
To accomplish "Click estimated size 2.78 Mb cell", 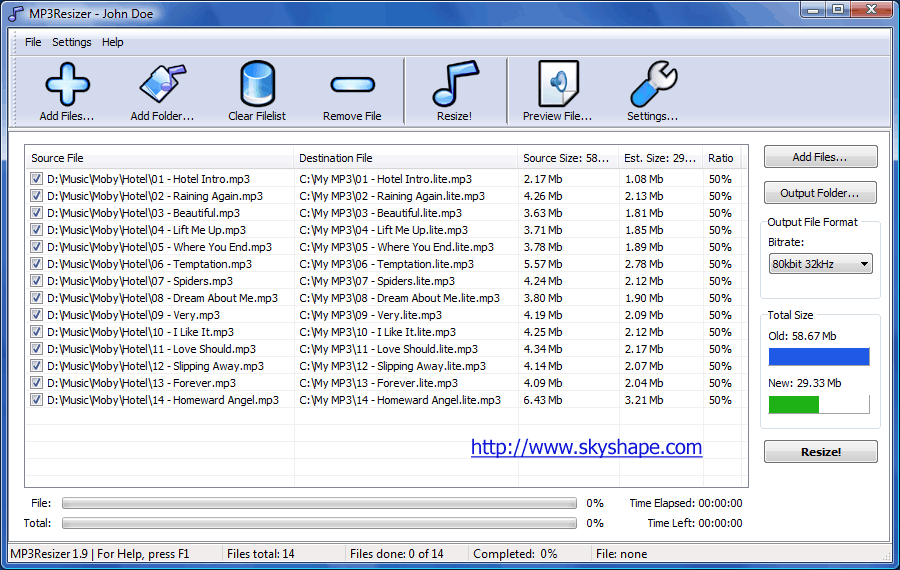I will [x=644, y=264].
